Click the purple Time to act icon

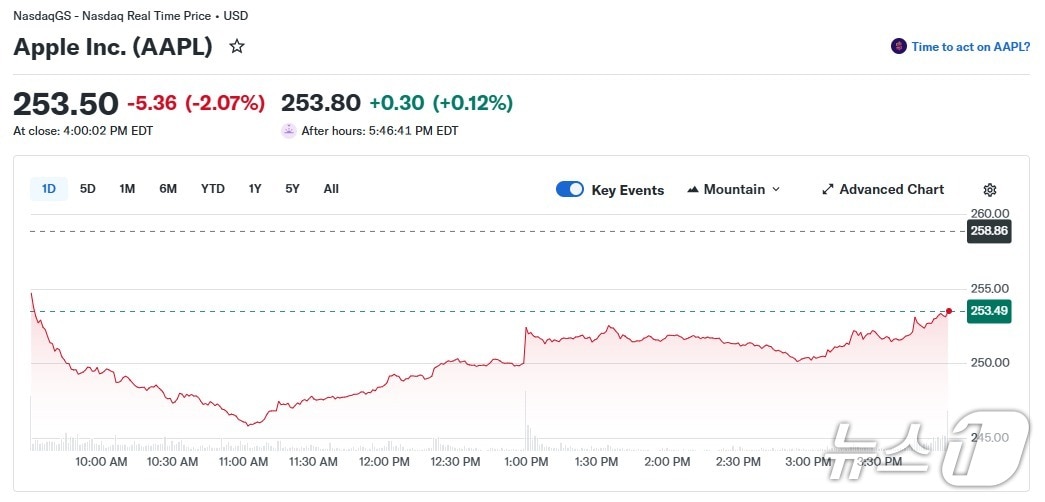pyautogui.click(x=899, y=47)
